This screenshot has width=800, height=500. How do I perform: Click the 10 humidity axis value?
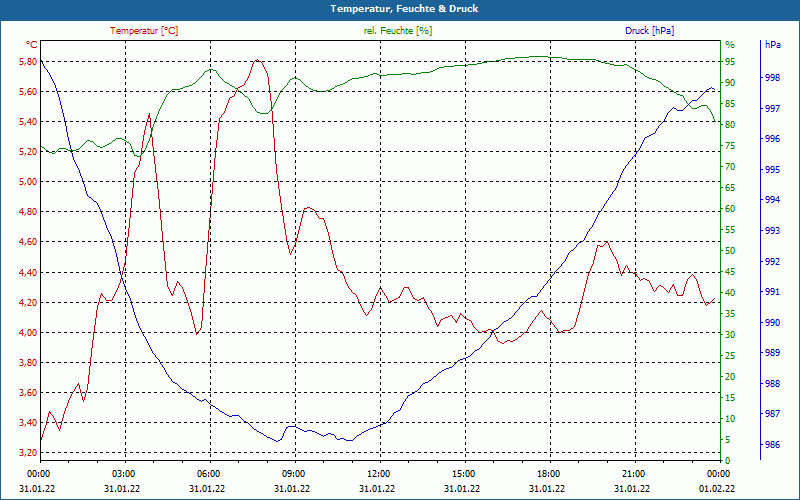tap(730, 419)
